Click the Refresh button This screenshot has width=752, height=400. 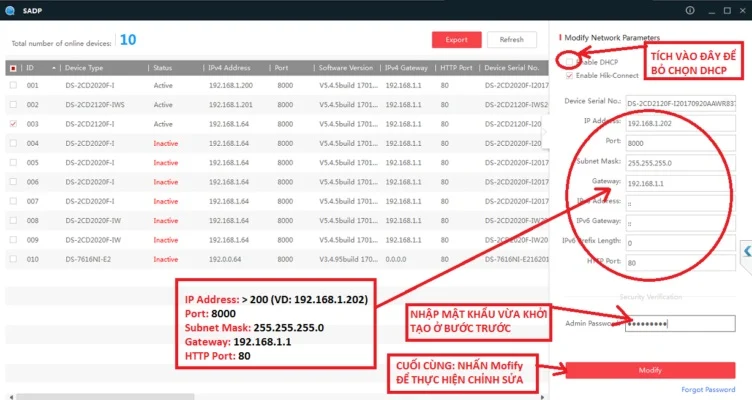(512, 40)
